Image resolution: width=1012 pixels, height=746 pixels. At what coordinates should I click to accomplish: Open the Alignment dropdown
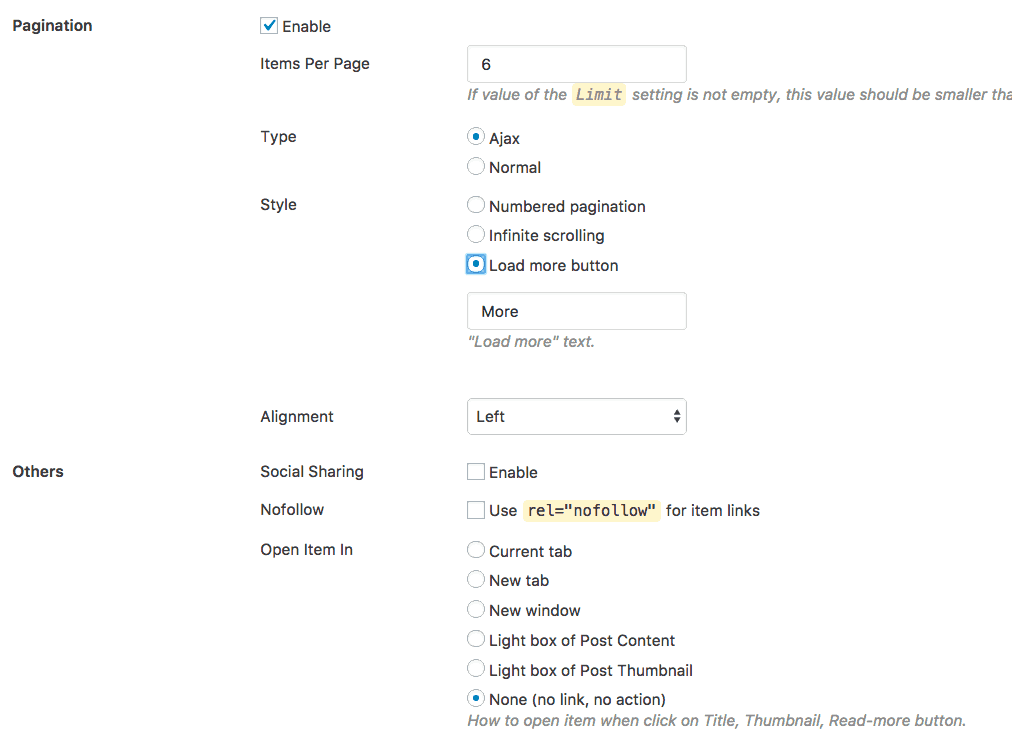point(576,416)
